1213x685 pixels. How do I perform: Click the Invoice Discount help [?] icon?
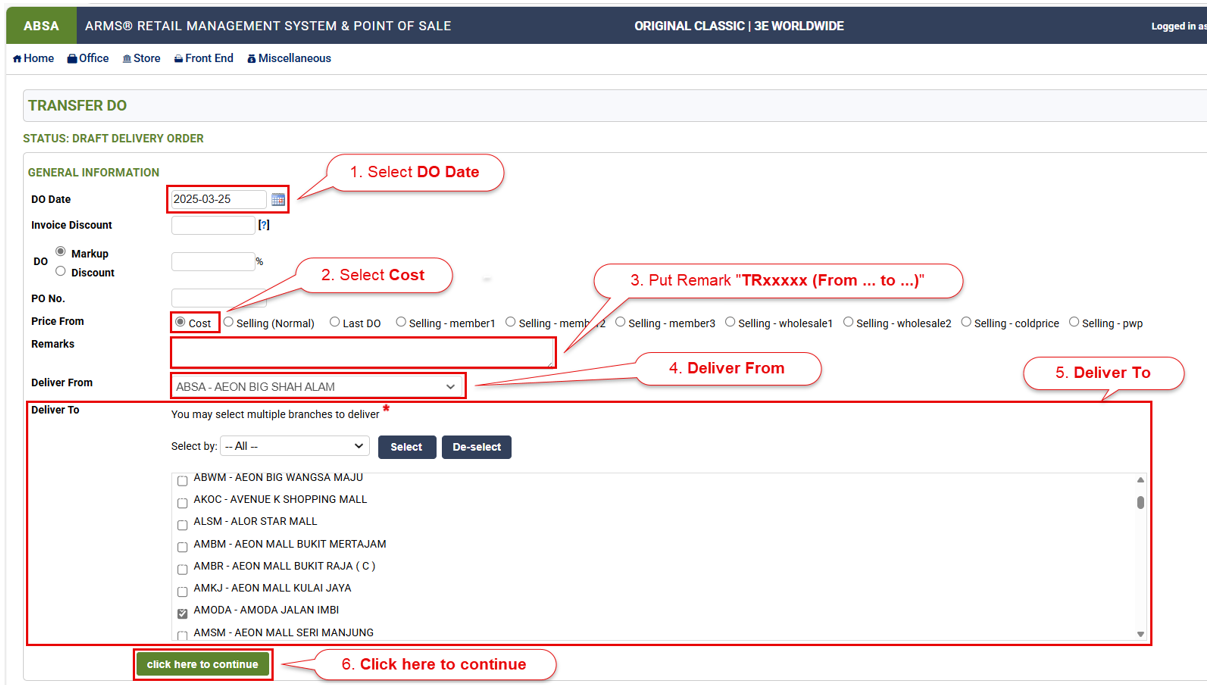click(x=264, y=225)
